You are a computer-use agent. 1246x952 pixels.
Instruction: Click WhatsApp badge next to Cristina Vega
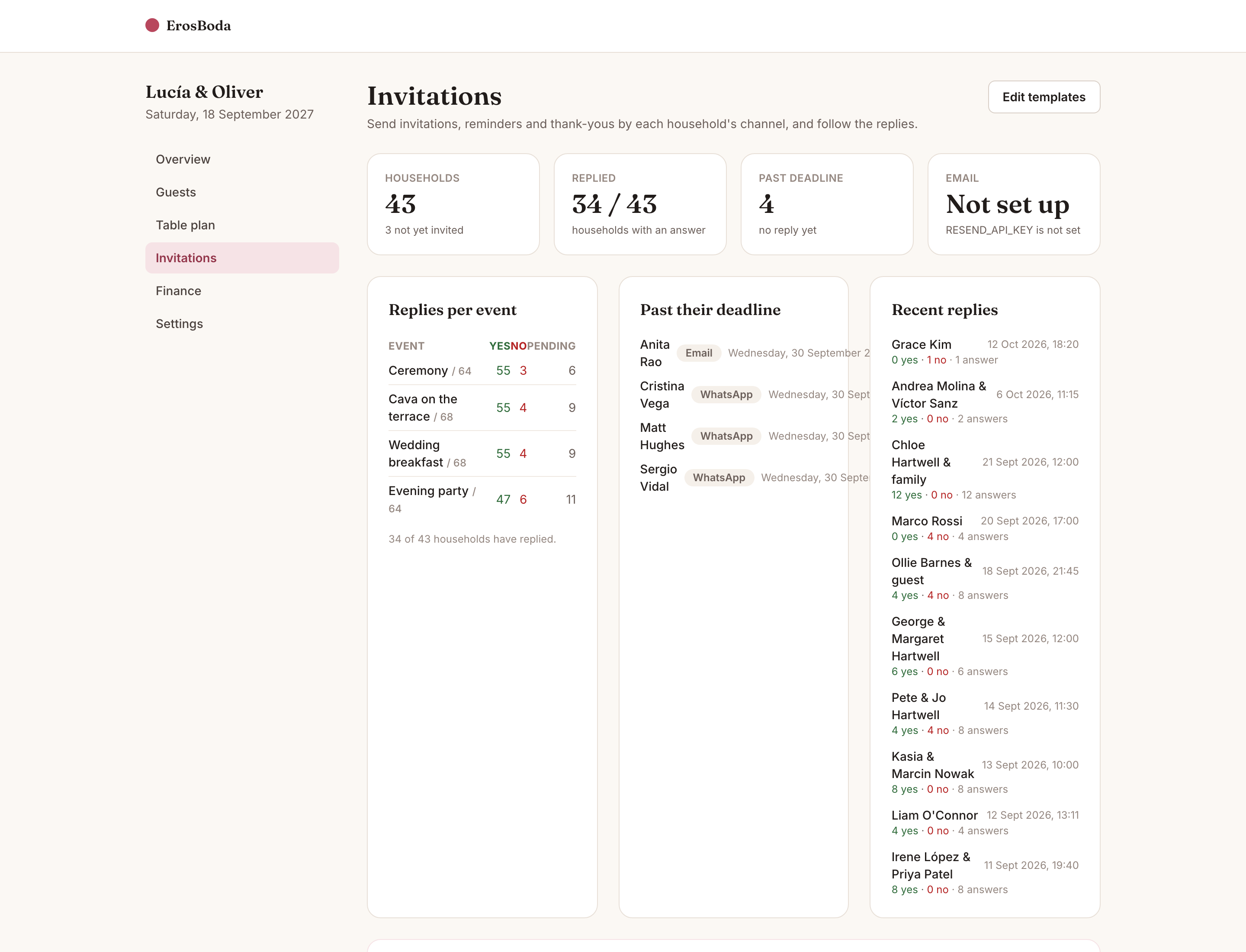[x=726, y=394]
